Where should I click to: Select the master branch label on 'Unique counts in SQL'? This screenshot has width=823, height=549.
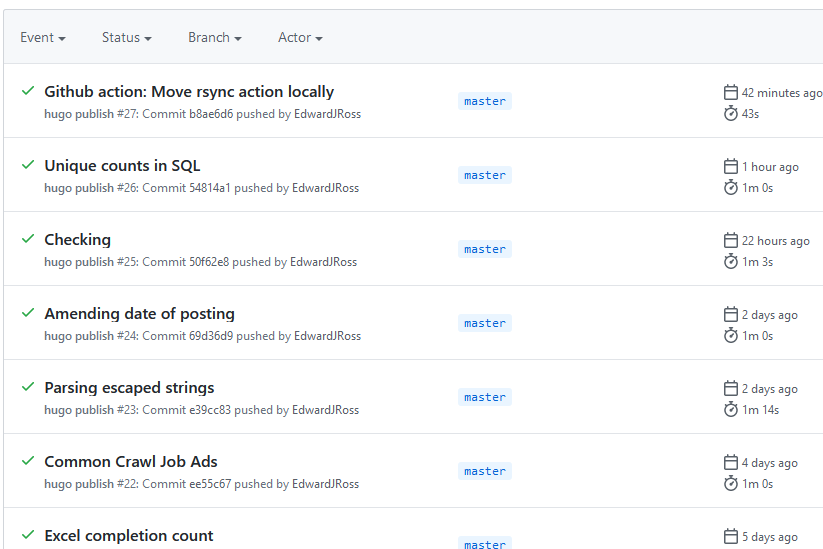click(x=484, y=175)
